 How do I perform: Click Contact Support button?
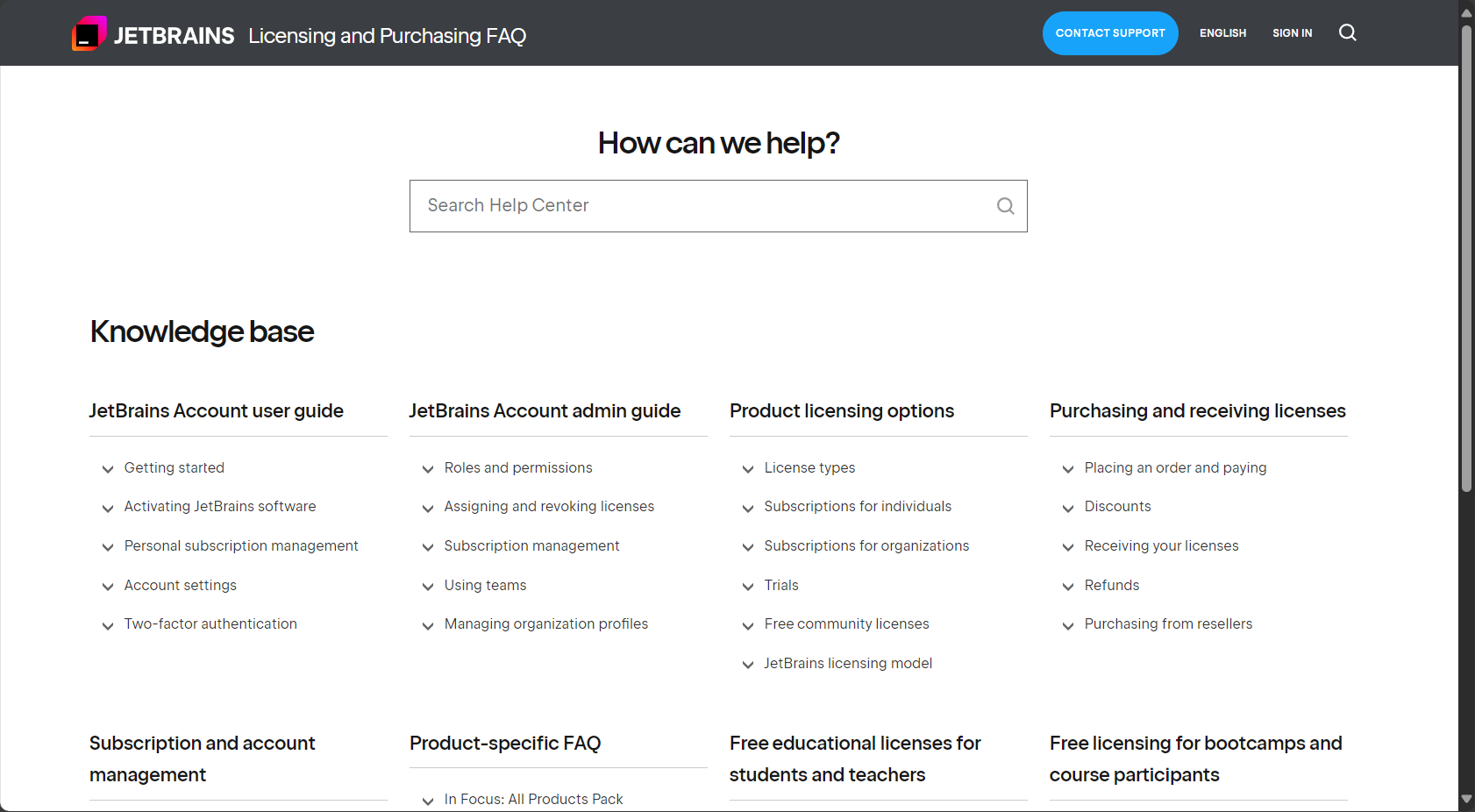[x=1110, y=33]
